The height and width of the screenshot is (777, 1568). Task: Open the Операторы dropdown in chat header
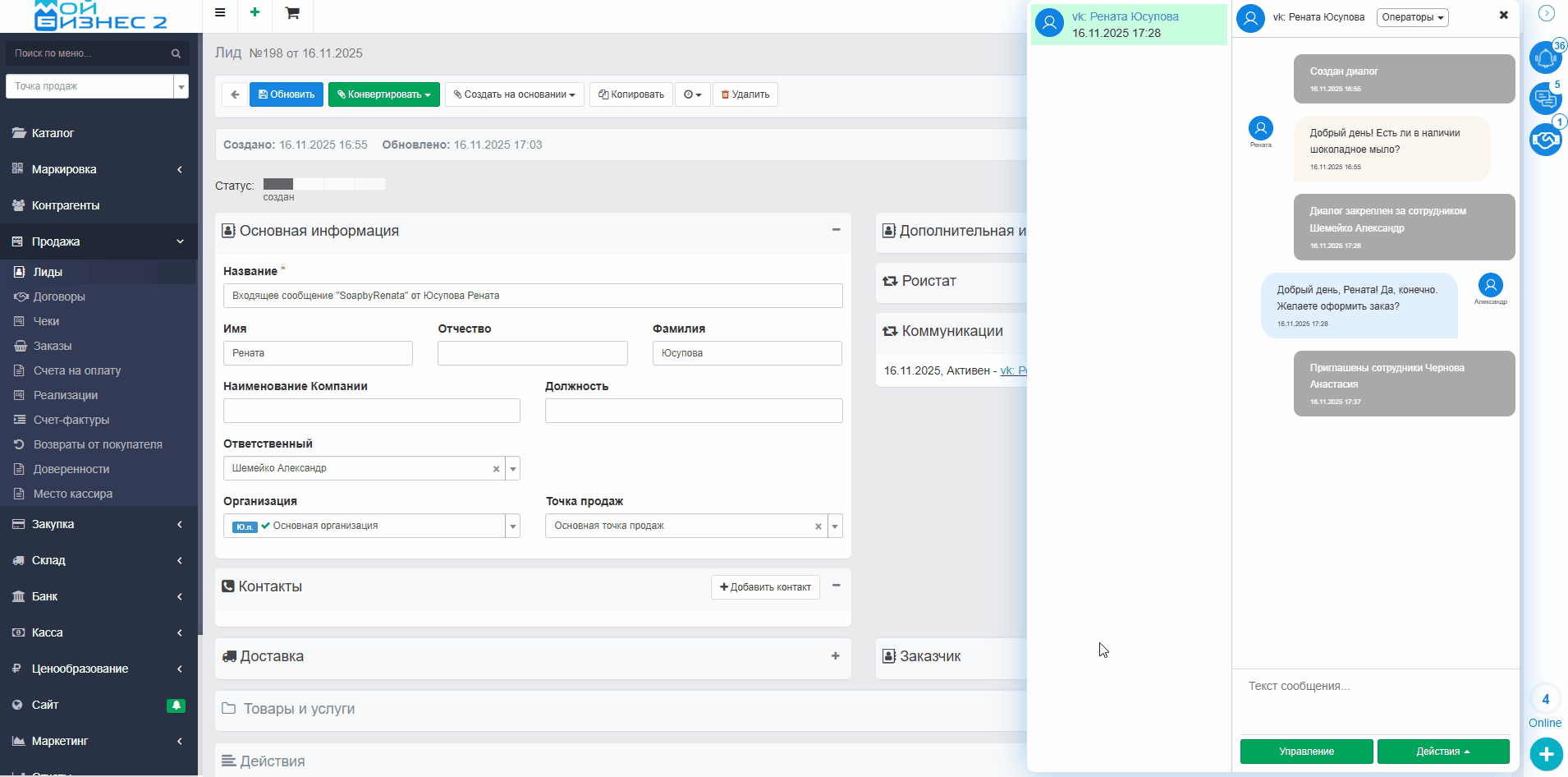(x=1412, y=17)
